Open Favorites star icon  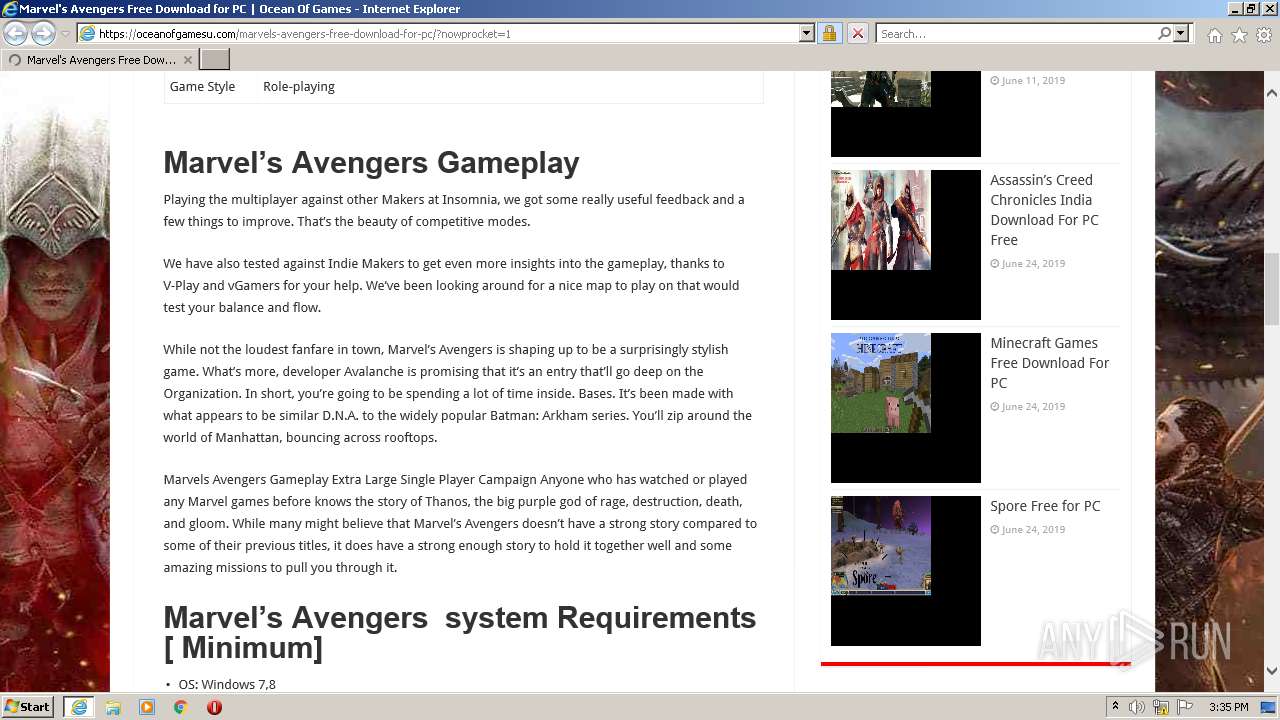pyautogui.click(x=1239, y=35)
